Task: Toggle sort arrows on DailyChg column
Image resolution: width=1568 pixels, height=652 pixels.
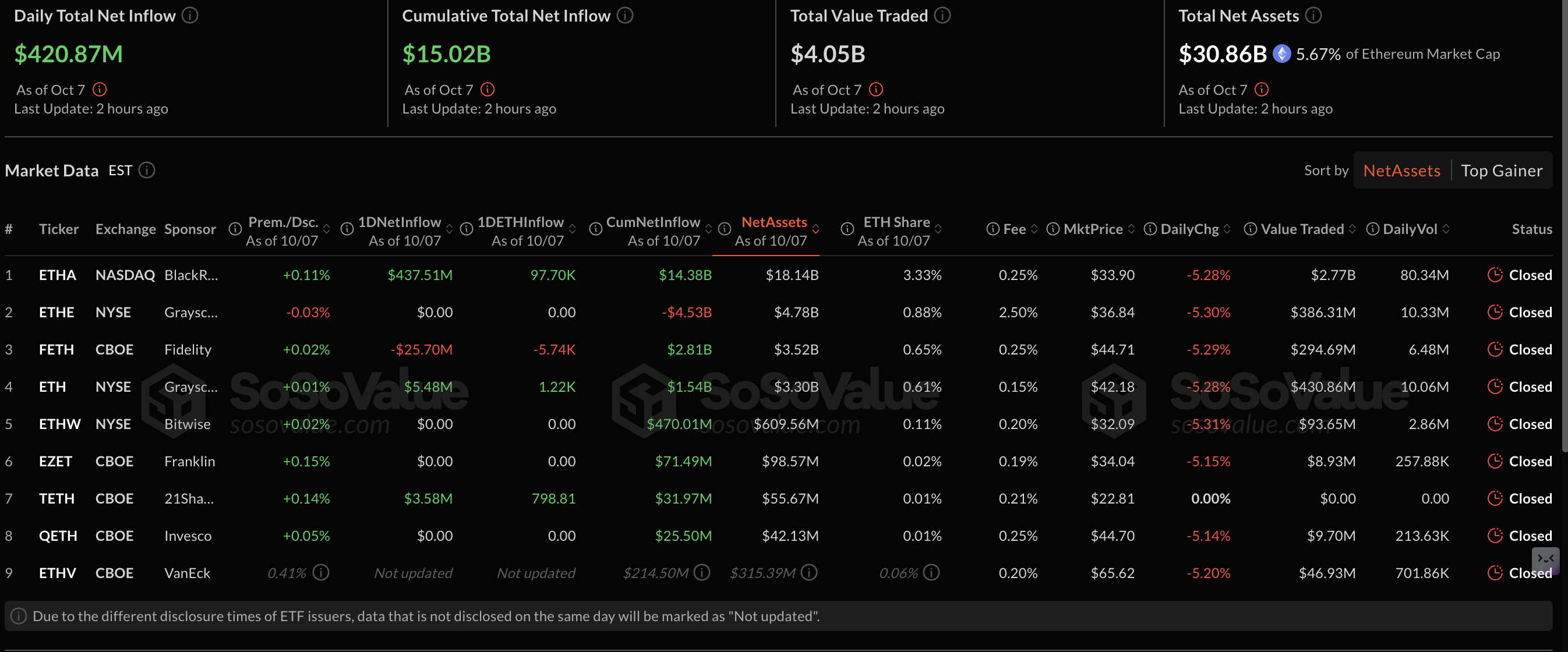Action: pos(1227,229)
